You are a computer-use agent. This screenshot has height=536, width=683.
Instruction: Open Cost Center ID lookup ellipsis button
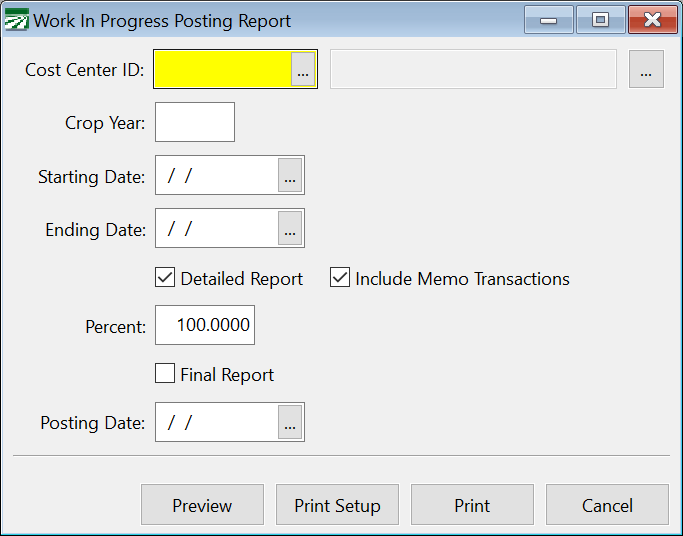click(x=303, y=69)
